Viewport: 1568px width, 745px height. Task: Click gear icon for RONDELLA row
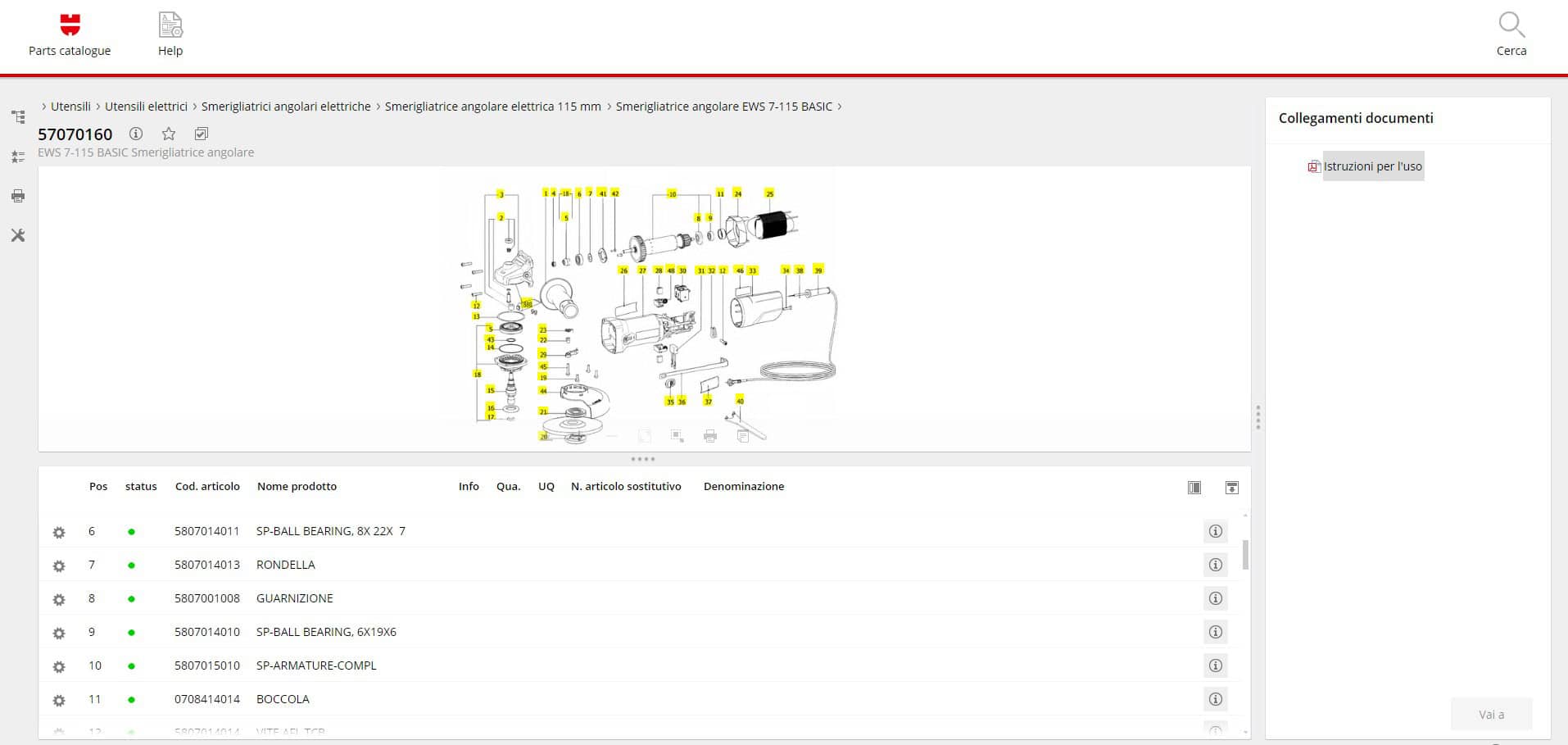pos(59,566)
